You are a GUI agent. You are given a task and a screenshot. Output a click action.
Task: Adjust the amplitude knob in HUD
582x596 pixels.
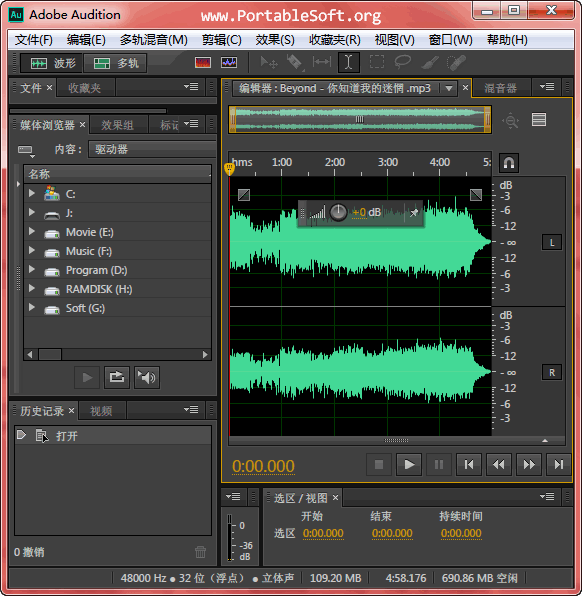338,212
